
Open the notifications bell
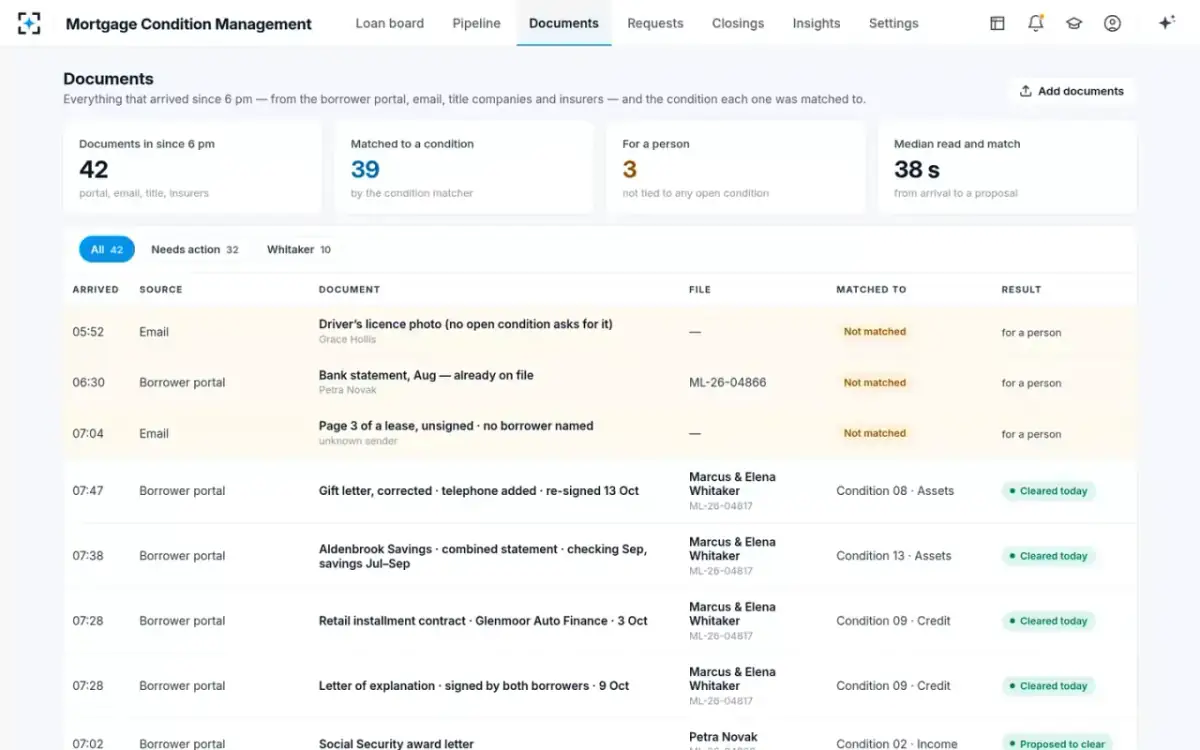coord(1036,23)
